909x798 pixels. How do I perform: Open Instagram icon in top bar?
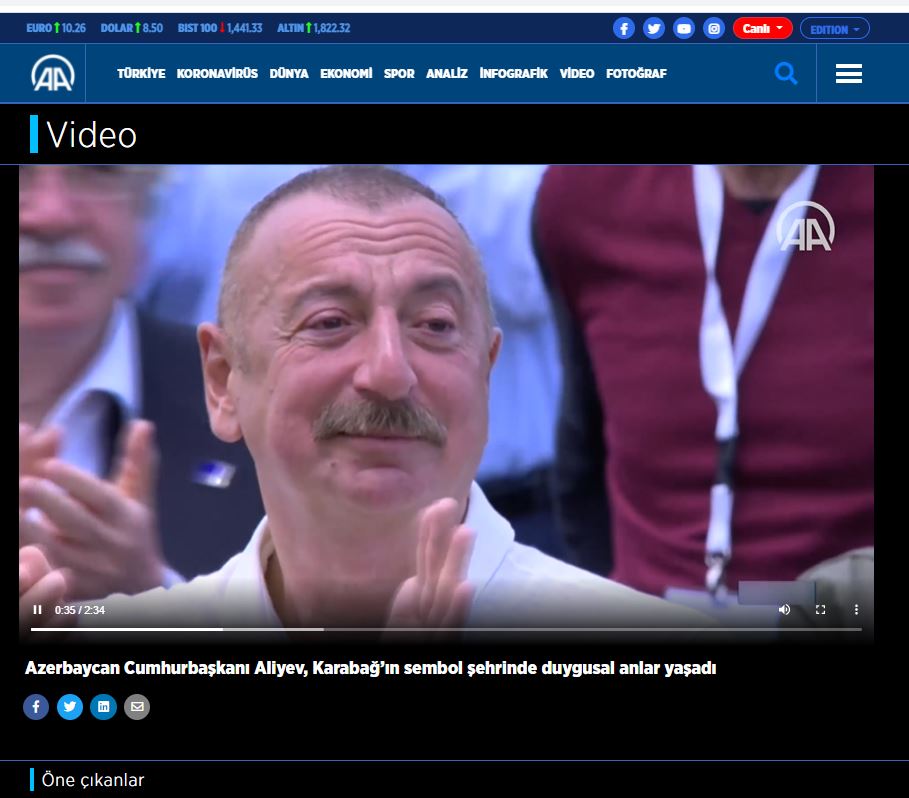(714, 29)
